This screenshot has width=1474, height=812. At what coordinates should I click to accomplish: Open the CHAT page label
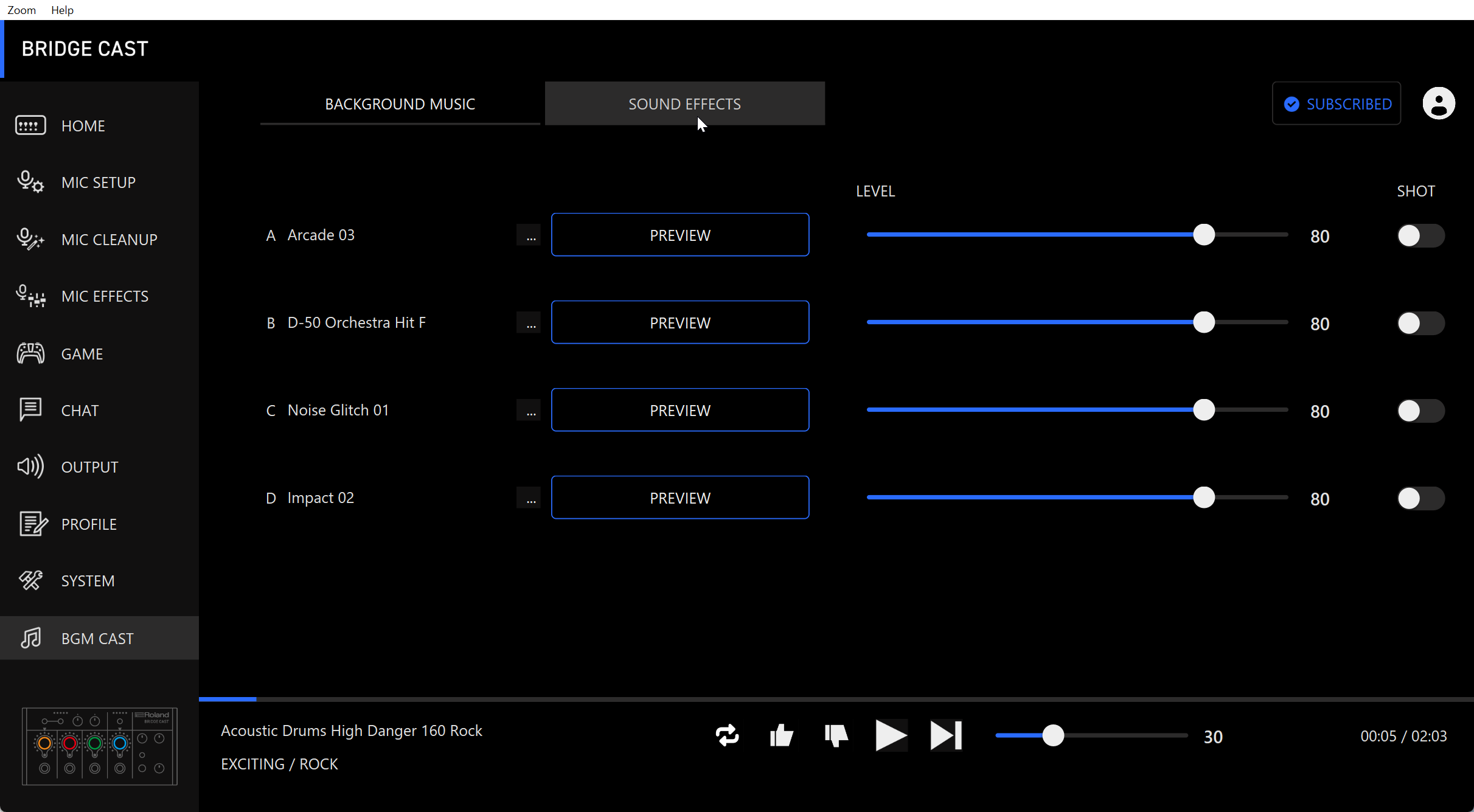80,411
